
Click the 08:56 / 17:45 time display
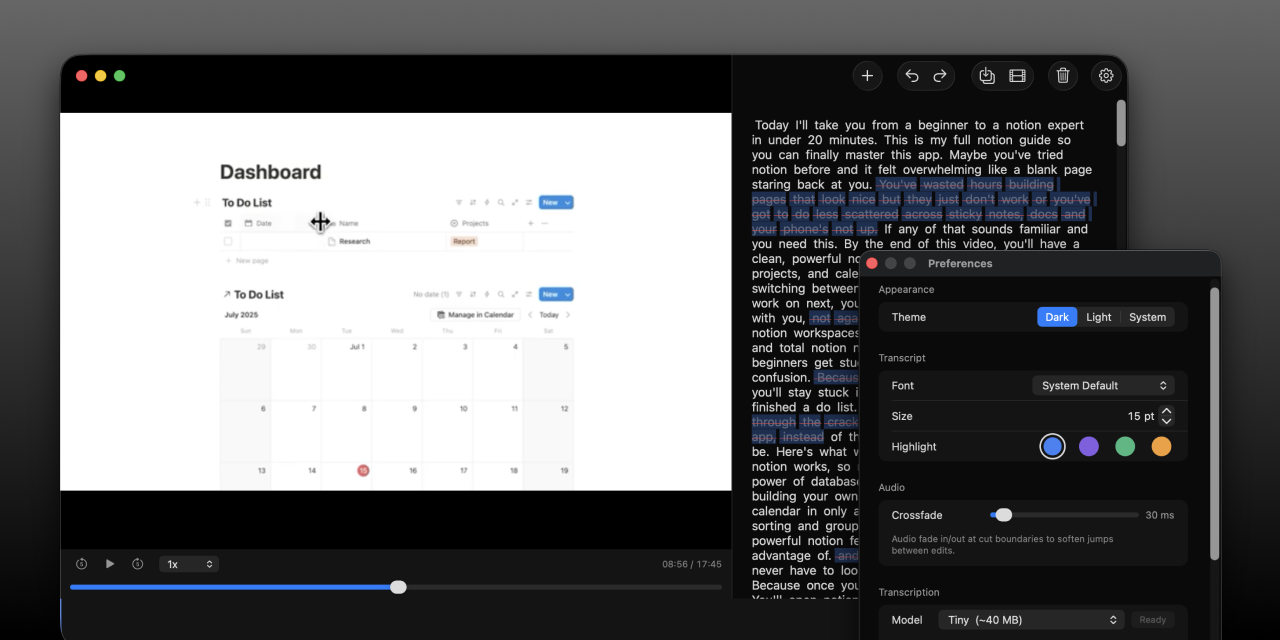pos(692,564)
